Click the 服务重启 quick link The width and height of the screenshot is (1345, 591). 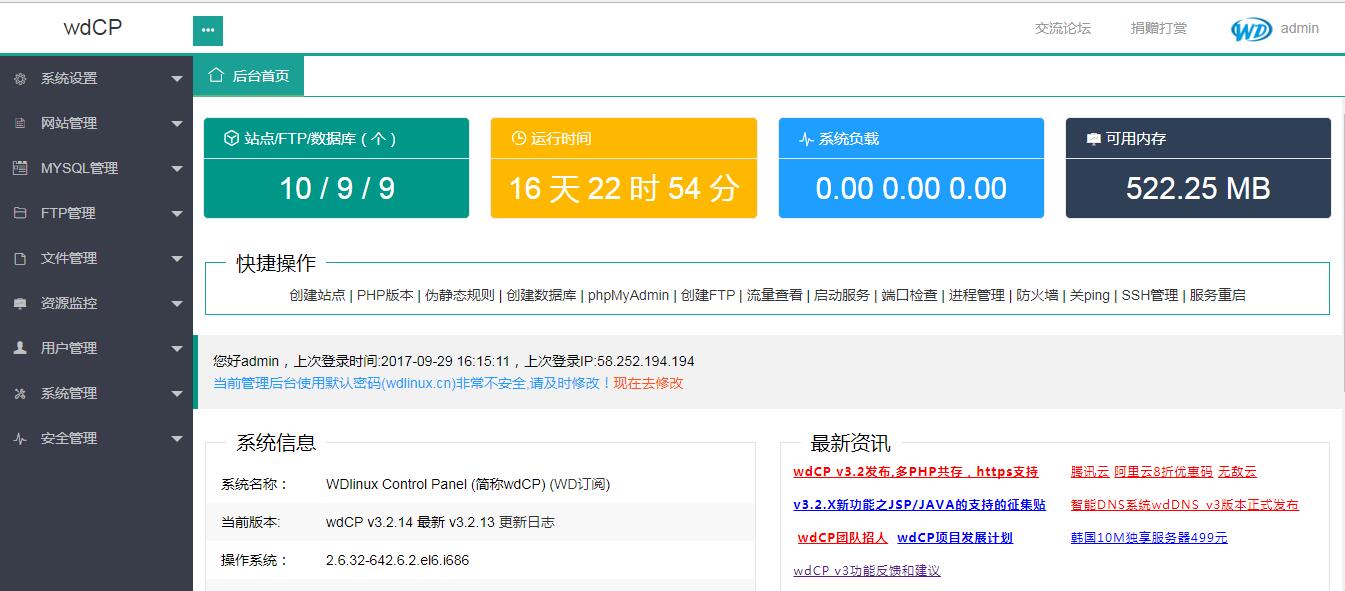[x=1217, y=295]
